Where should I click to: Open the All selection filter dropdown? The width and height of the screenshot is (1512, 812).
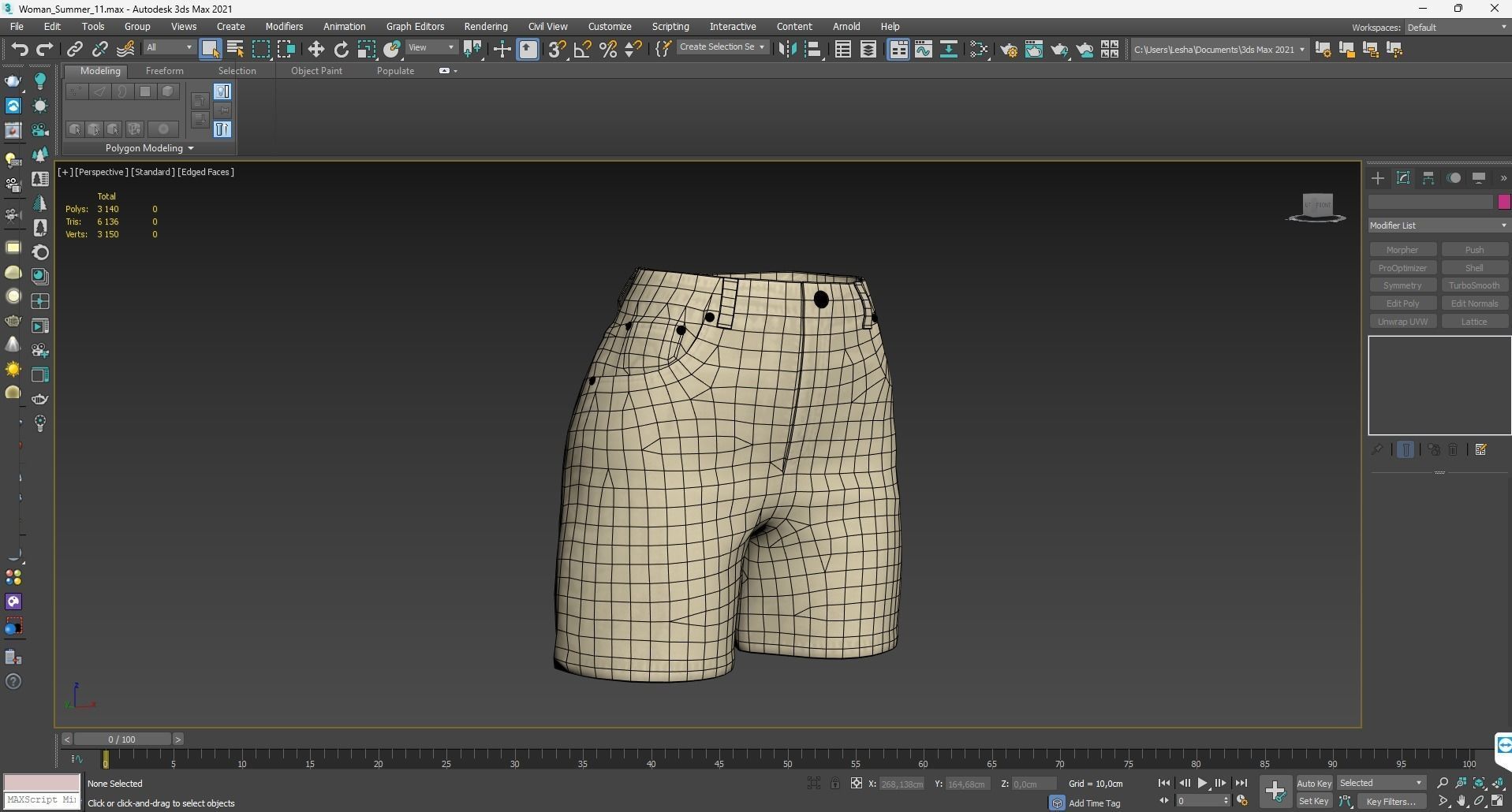tap(169, 48)
